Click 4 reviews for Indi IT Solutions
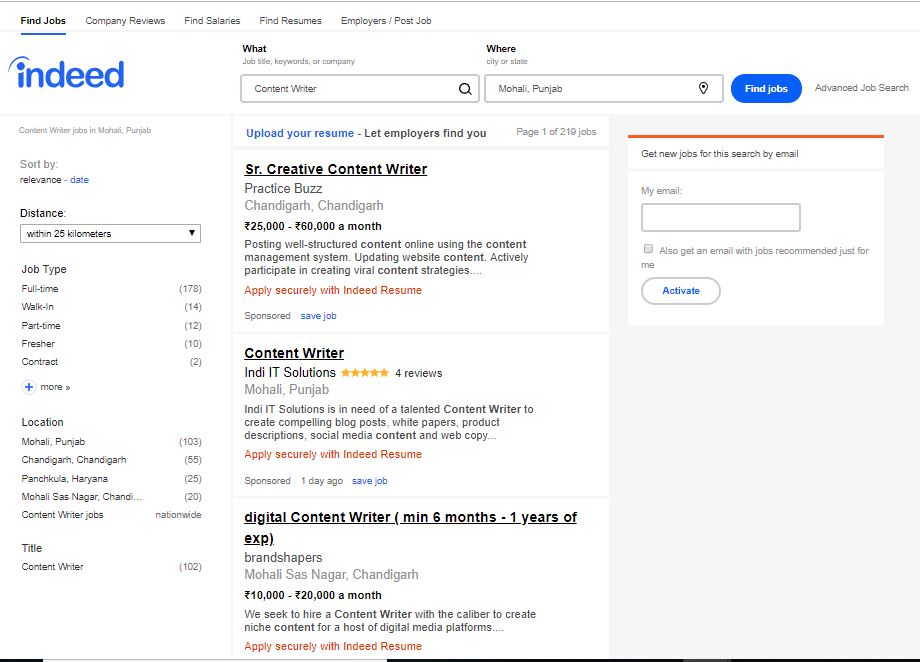 point(418,373)
